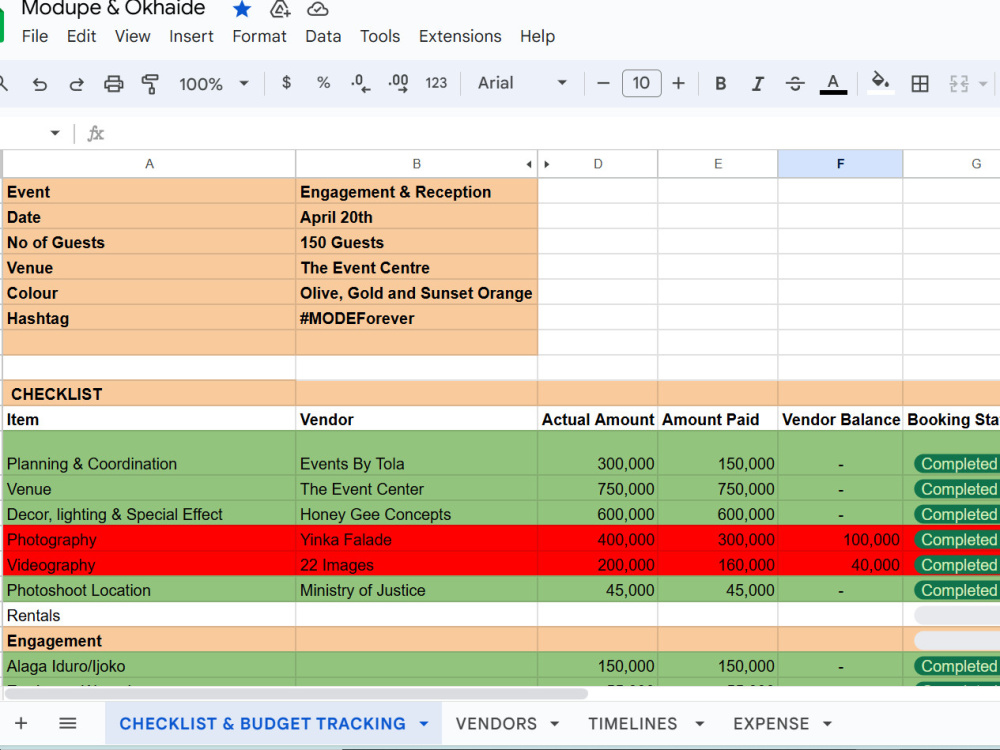This screenshot has width=1000, height=750.
Task: Check the cloud save status icon
Action: tap(318, 9)
